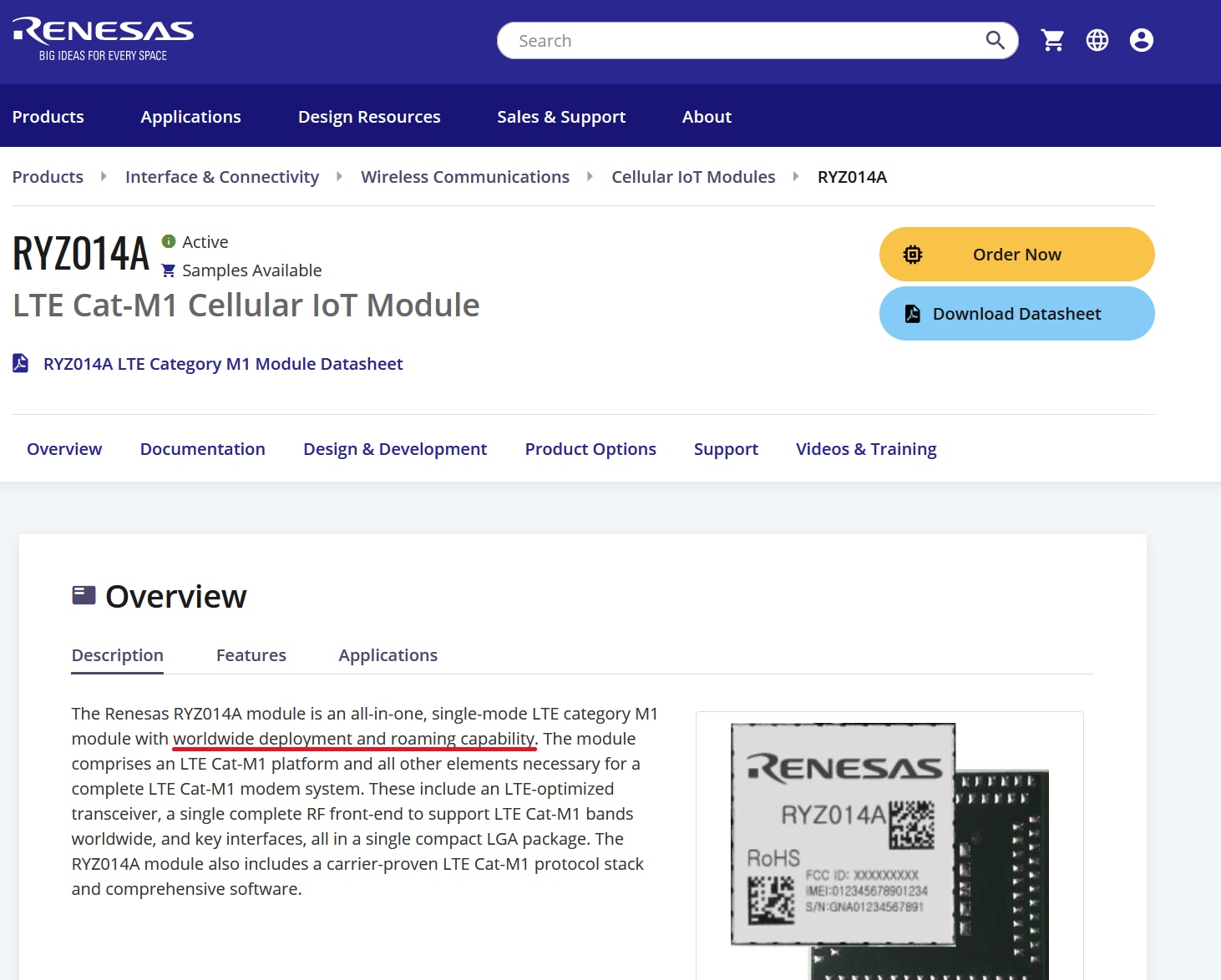Go to Interface & Connectivity breadcrumb
This screenshot has width=1221, height=980.
click(222, 177)
